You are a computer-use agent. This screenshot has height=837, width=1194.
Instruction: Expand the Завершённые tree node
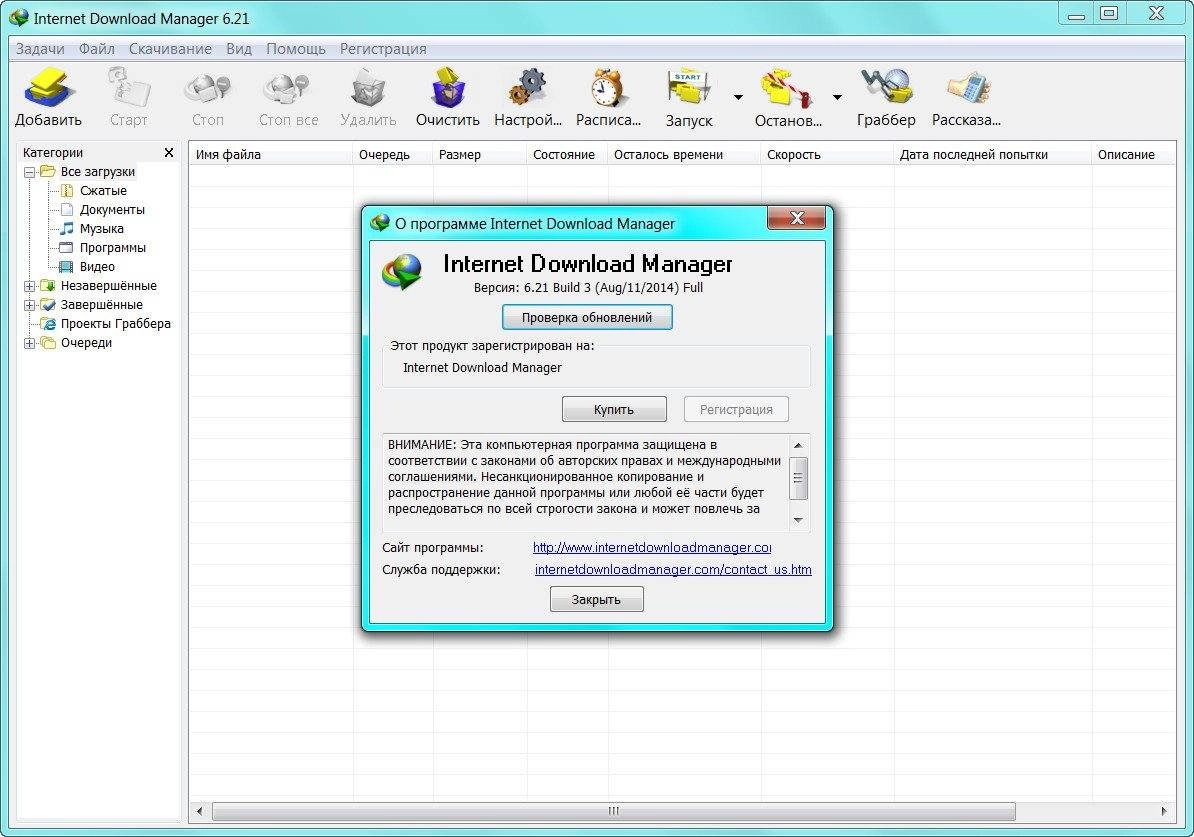[x=29, y=305]
